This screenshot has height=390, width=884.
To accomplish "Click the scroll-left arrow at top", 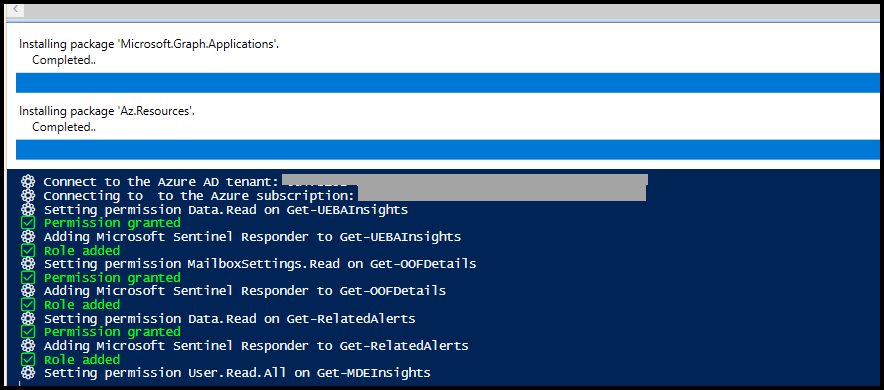I will [15, 10].
